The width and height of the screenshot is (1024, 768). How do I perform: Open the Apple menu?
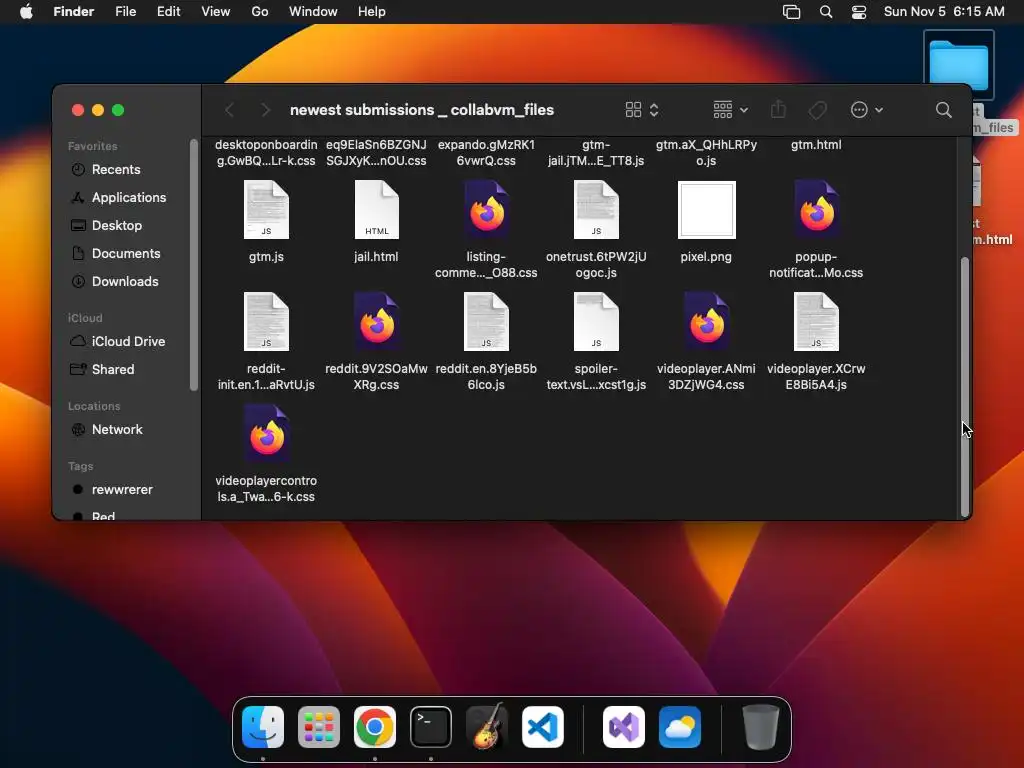(26, 12)
